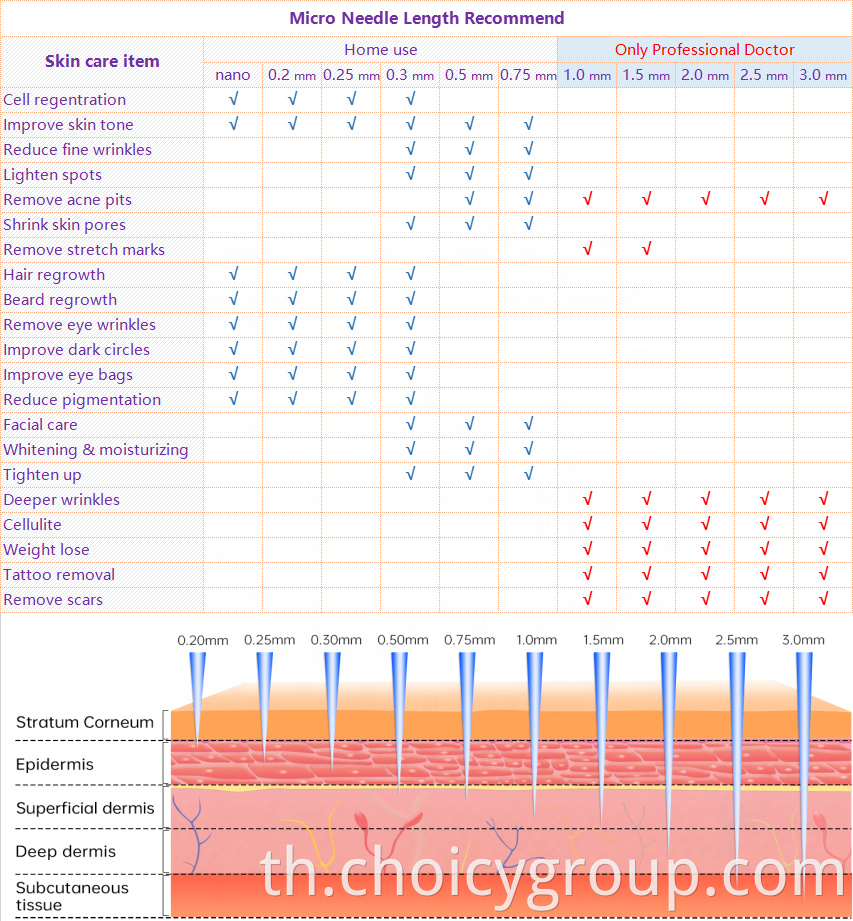The height and width of the screenshot is (921, 853).
Task: Click the 'Hair regrowth' row label
Action: [x=54, y=275]
